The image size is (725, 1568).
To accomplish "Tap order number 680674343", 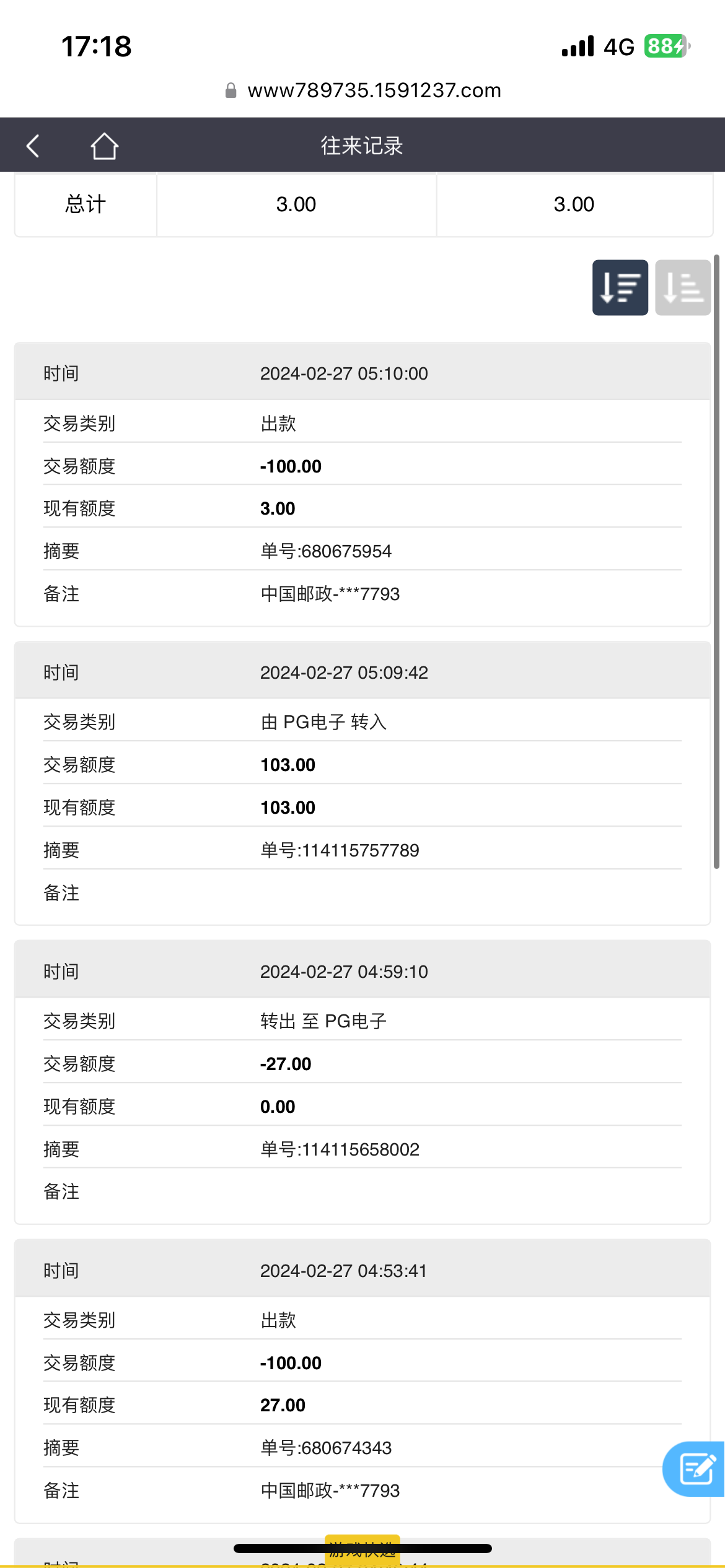I will coord(326,1448).
